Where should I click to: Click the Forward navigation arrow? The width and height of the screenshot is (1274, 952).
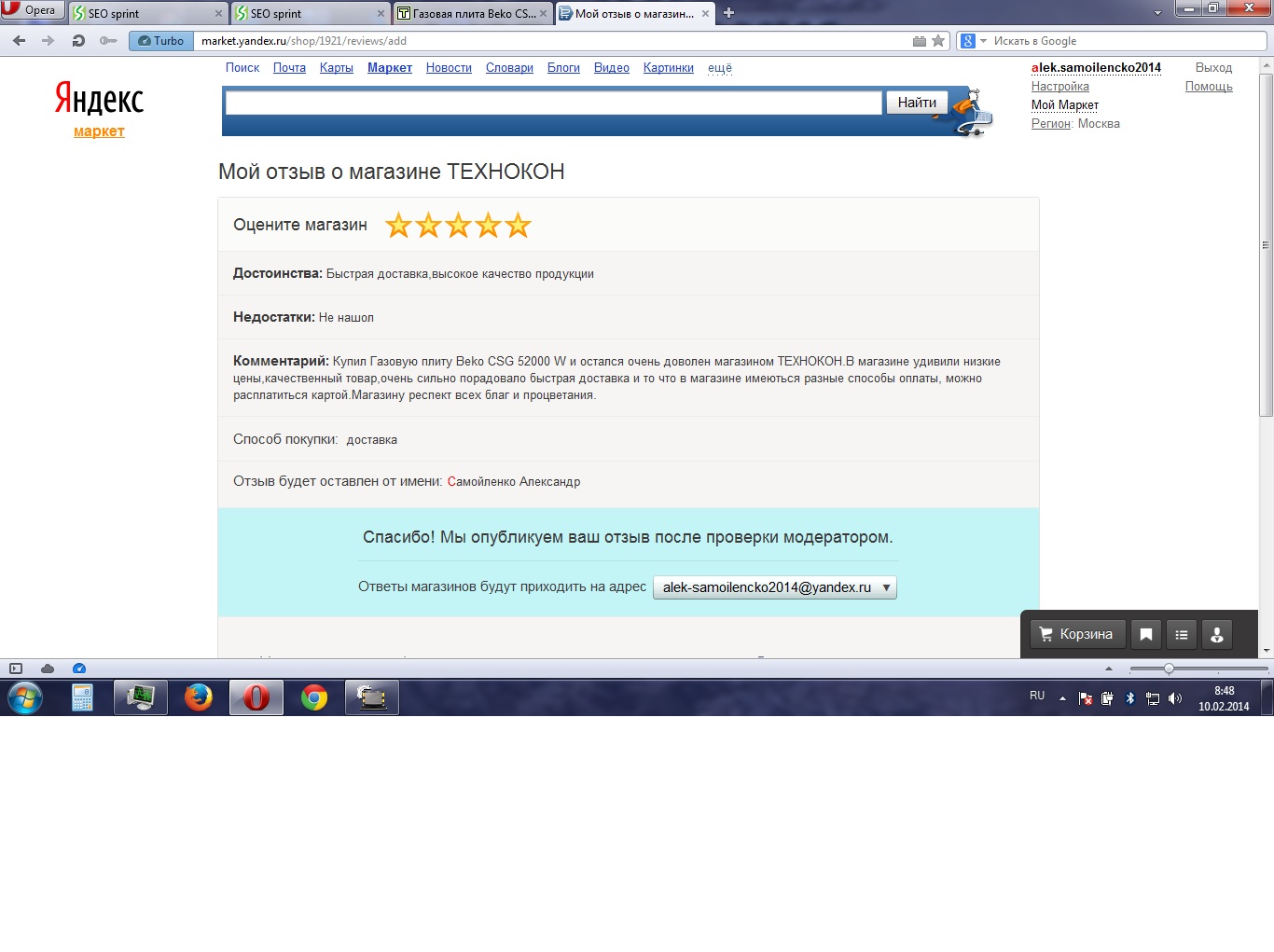pos(48,41)
